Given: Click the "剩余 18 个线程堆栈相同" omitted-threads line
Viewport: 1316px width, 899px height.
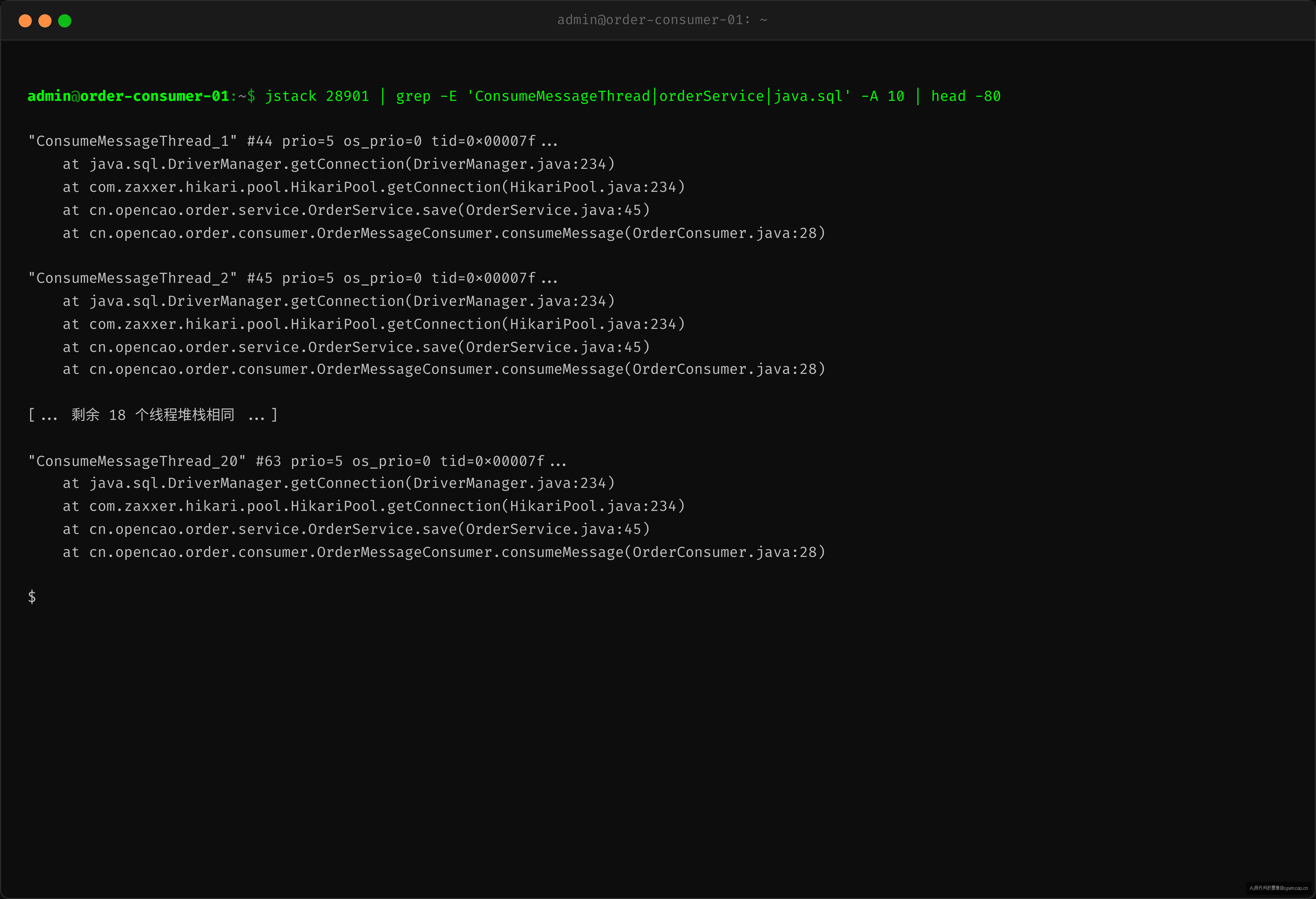Looking at the screenshot, I should (x=153, y=415).
